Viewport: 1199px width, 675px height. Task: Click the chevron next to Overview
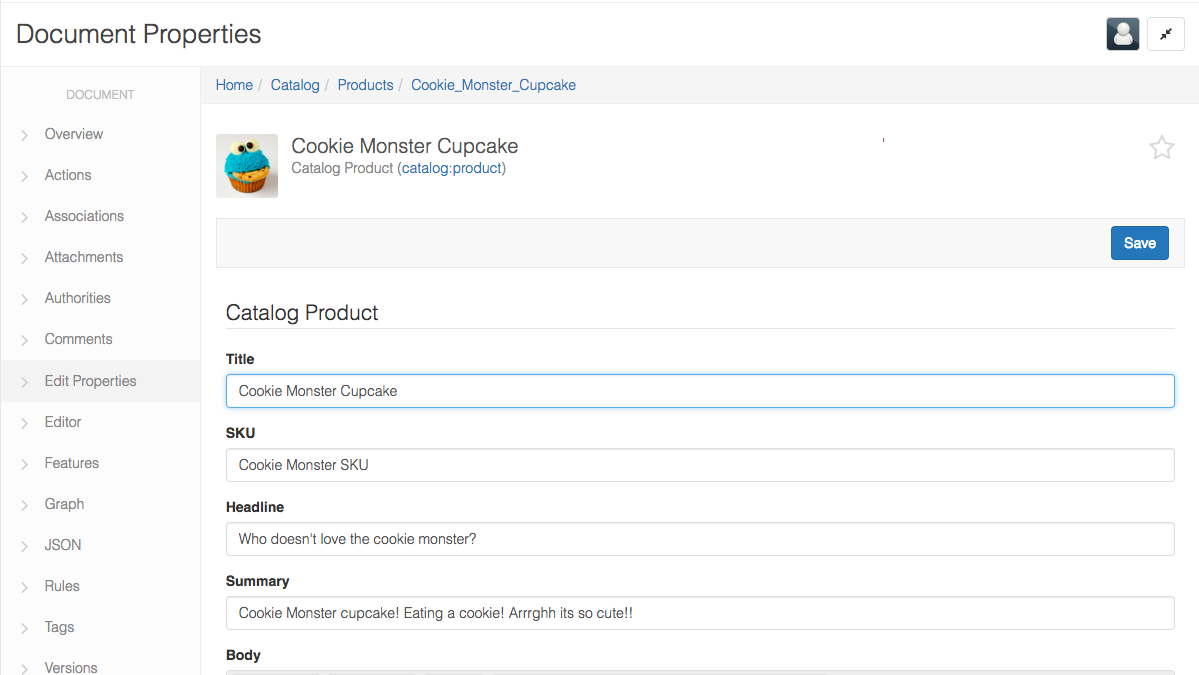(x=24, y=135)
